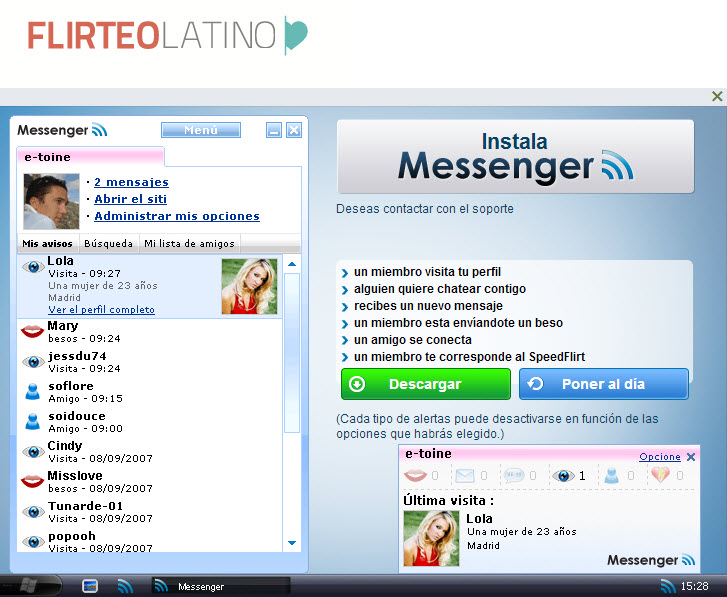Click the Instala Messenger banner

515,157
